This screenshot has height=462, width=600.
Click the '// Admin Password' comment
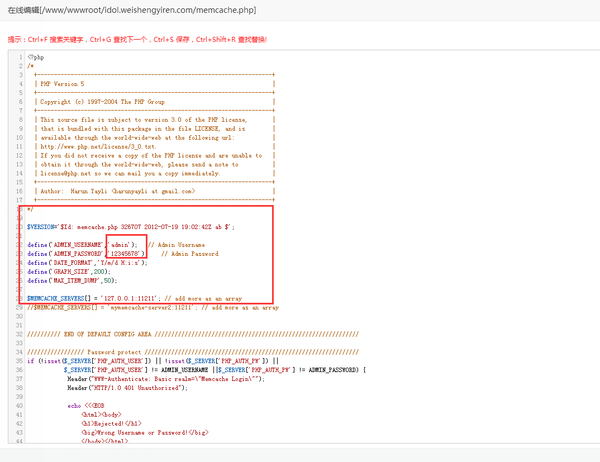(190, 253)
